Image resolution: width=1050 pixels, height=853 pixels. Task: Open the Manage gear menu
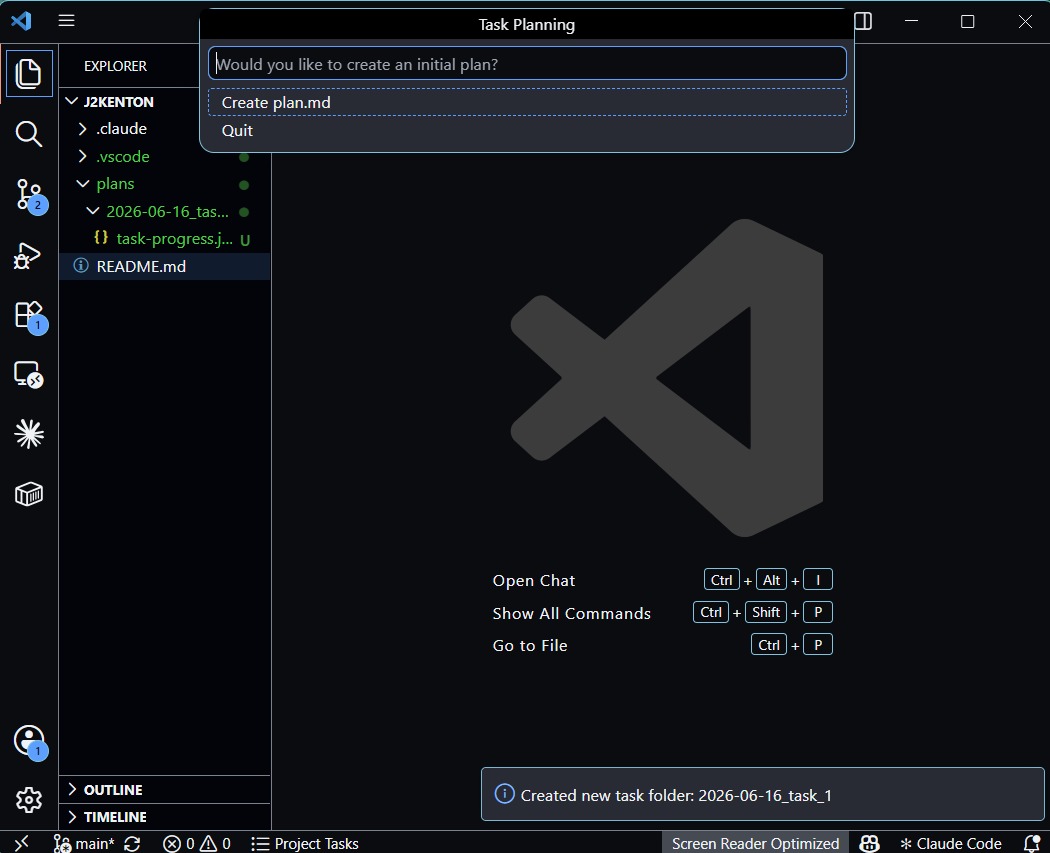pyautogui.click(x=29, y=799)
